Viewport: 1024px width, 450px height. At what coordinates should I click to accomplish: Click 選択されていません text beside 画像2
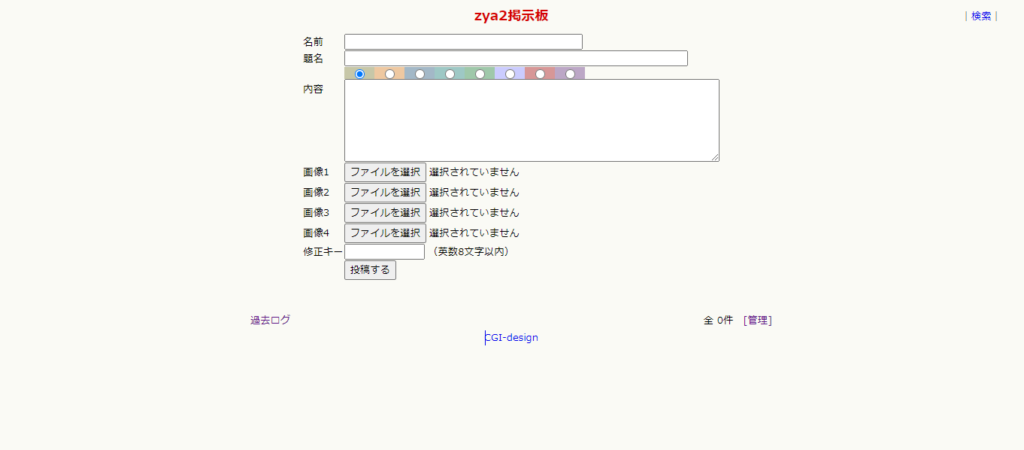[474, 193]
